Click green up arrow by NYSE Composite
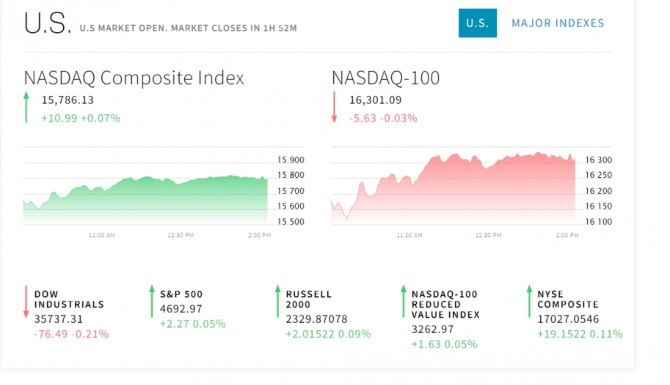This screenshot has height=385, width=670. click(529, 301)
